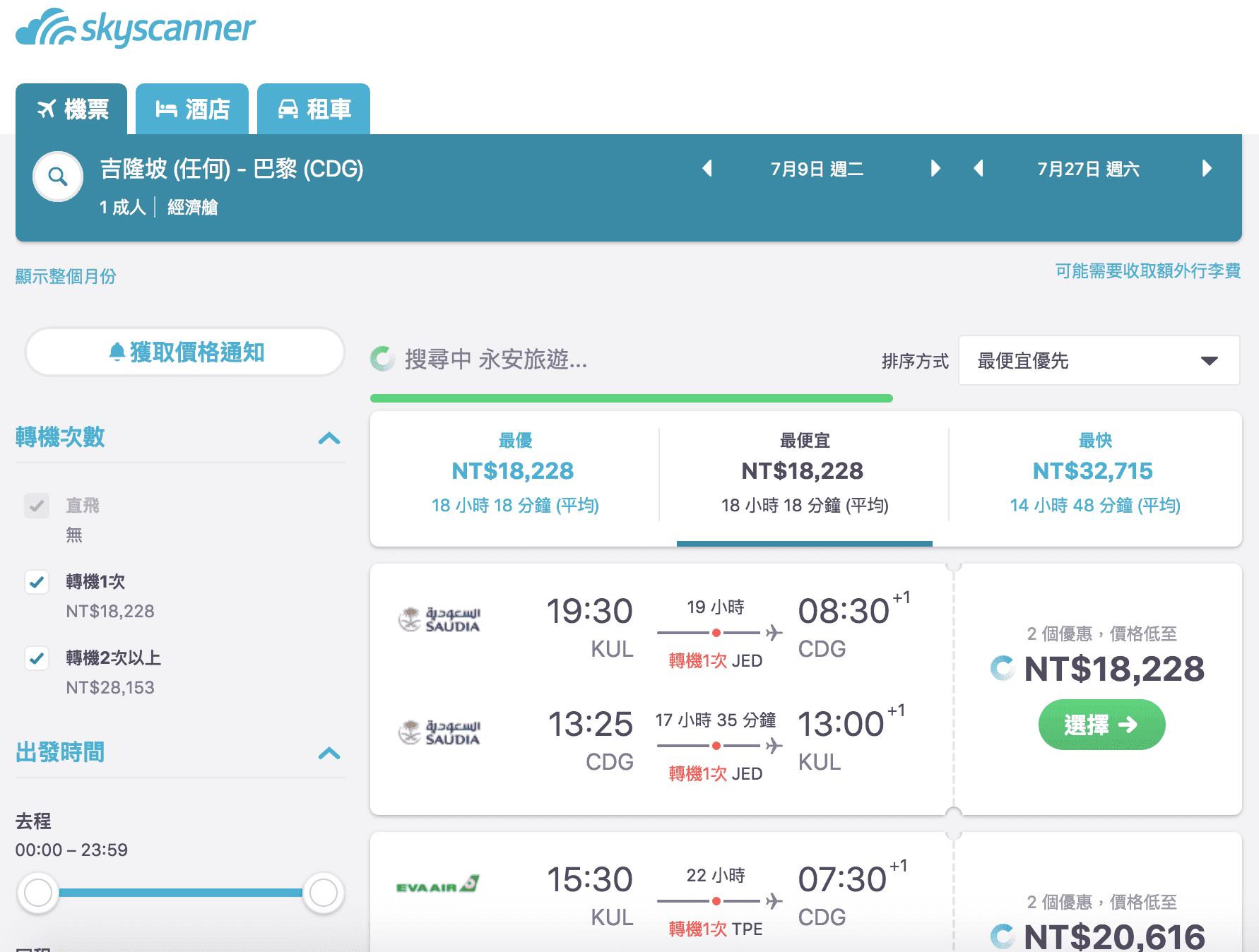Uncheck the 轉機2次以上 checkbox
This screenshot has height=952, width=1259.
pyautogui.click(x=37, y=658)
